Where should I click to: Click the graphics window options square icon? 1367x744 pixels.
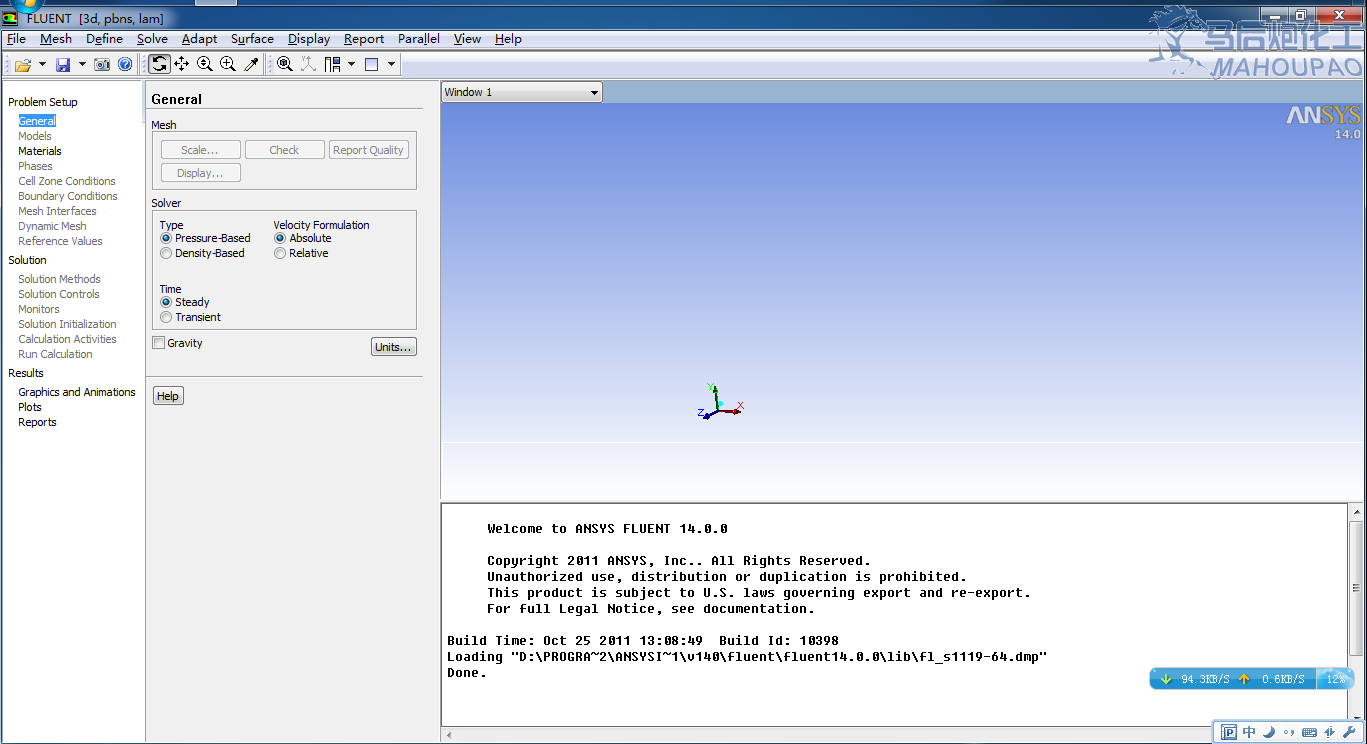tap(372, 64)
